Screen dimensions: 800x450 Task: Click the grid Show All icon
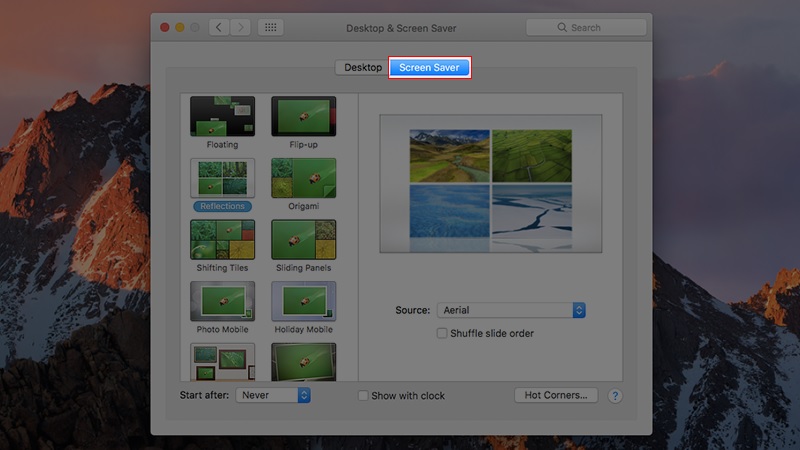pos(270,28)
